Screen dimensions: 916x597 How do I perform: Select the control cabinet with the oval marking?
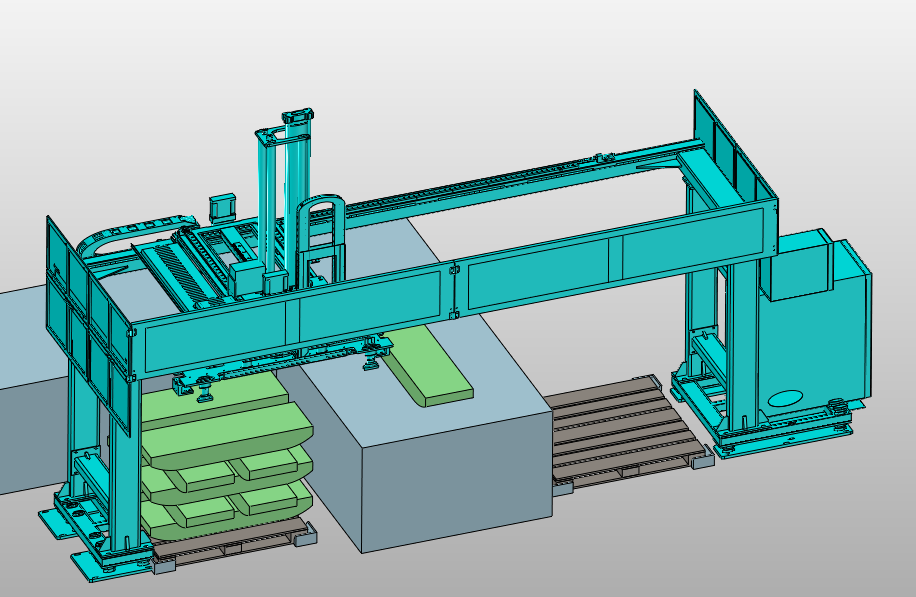(818, 327)
